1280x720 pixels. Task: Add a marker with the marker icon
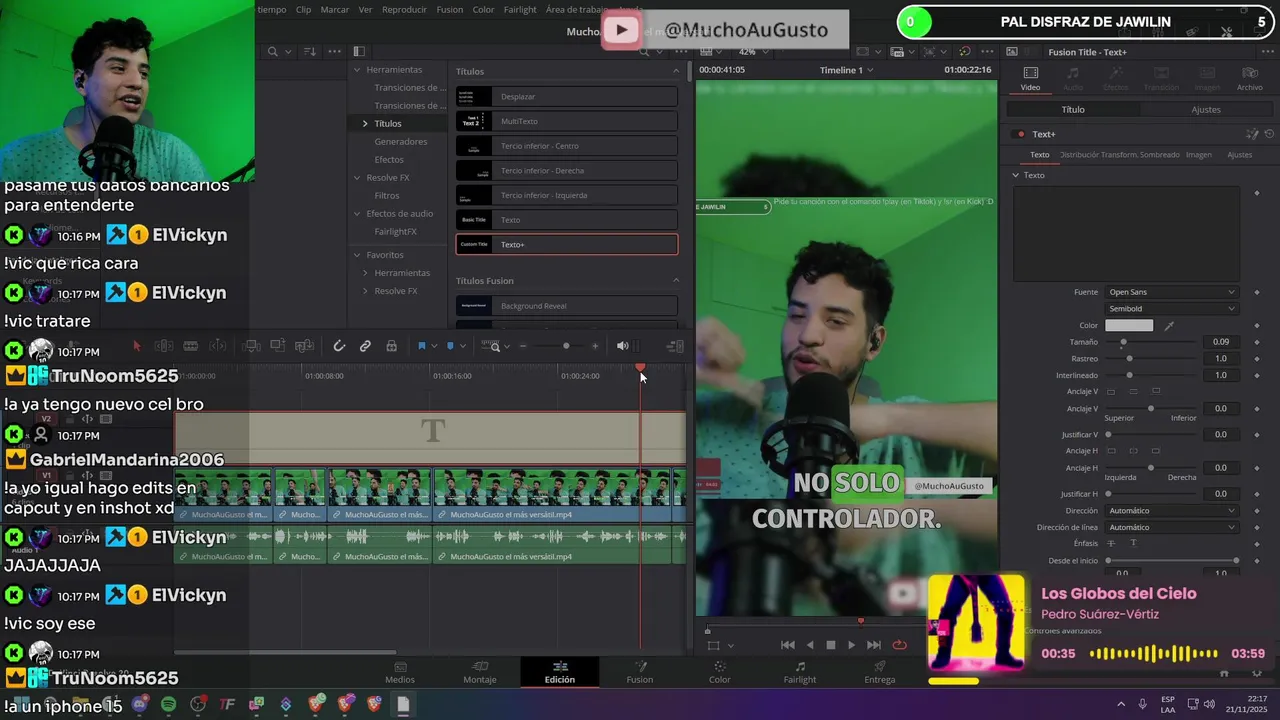(450, 346)
